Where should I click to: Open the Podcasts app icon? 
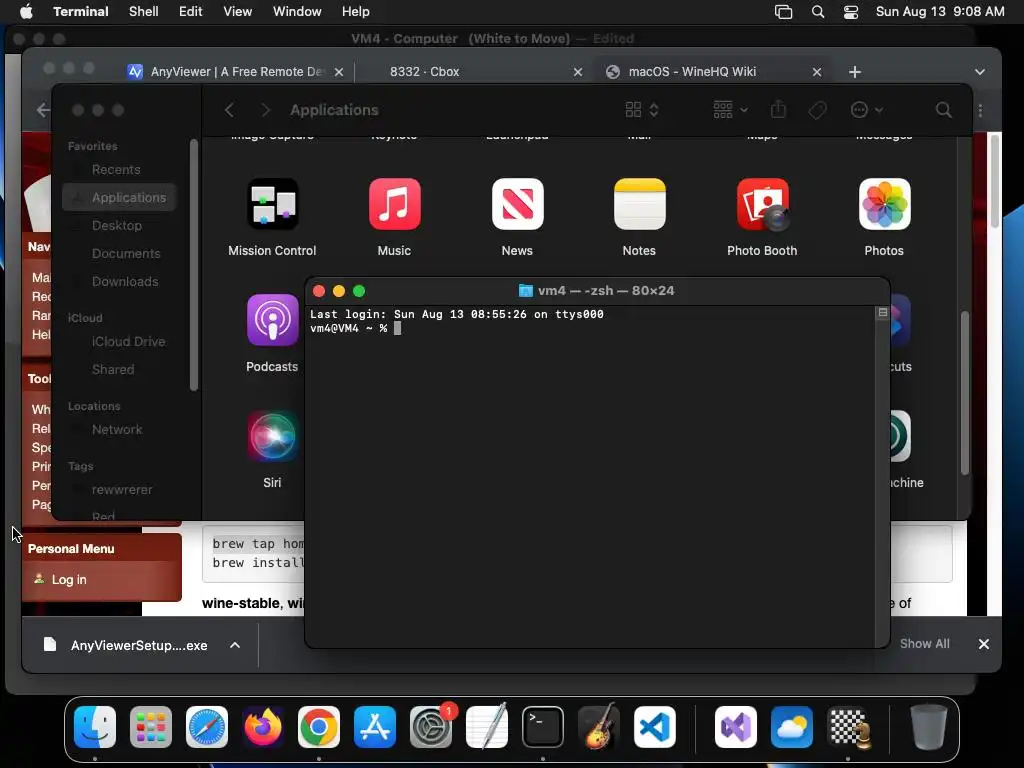coord(272,320)
